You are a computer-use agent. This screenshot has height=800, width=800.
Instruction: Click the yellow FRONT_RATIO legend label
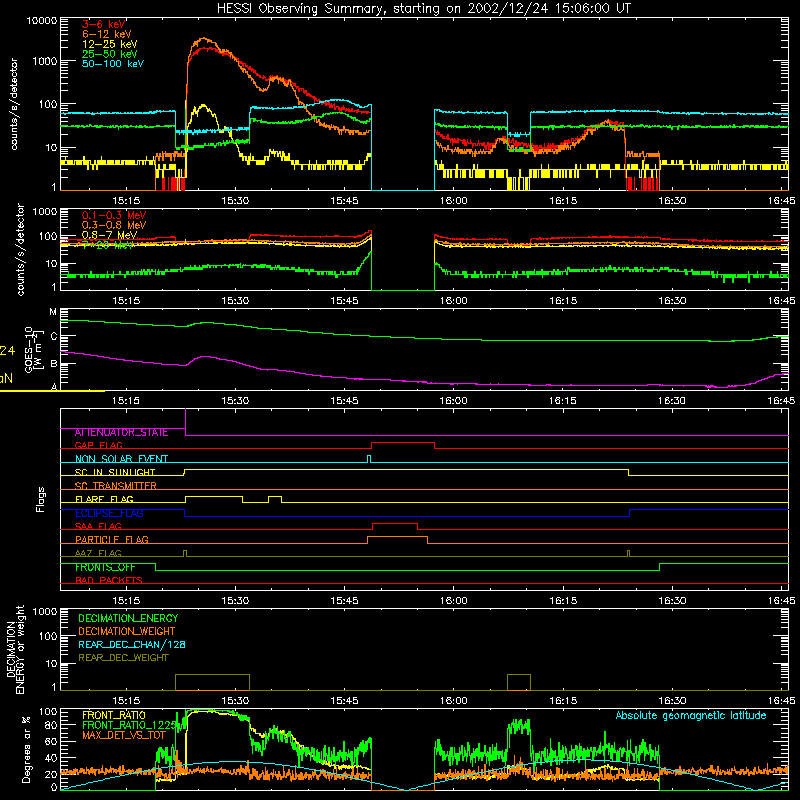coord(114,715)
